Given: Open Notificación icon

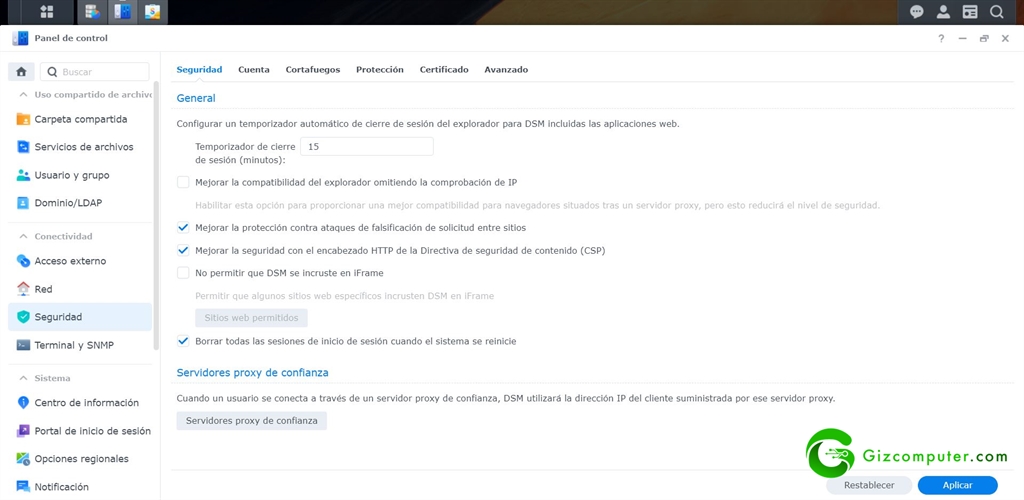Looking at the screenshot, I should click(24, 486).
